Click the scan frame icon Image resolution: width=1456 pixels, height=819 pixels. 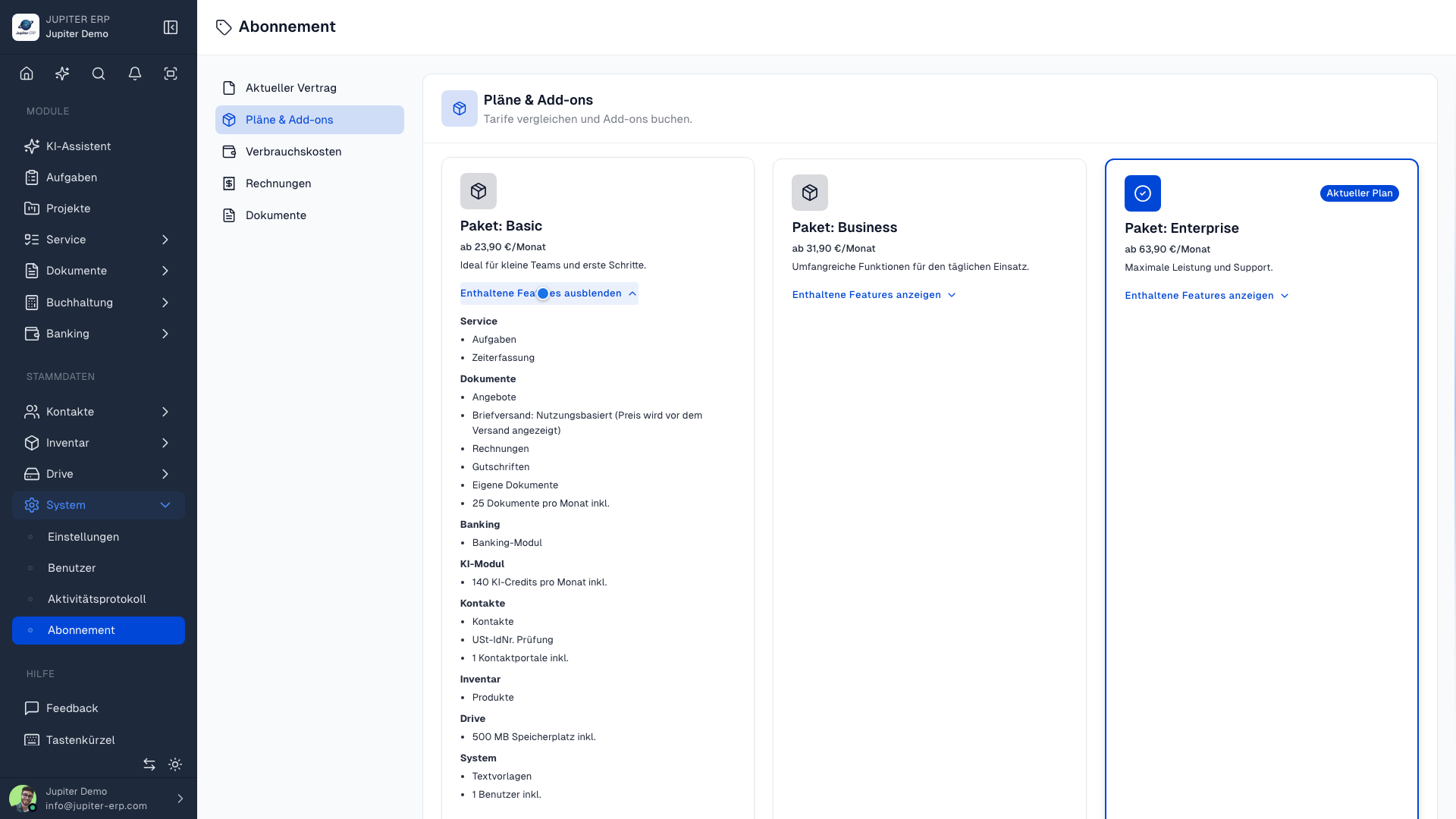[x=171, y=74]
